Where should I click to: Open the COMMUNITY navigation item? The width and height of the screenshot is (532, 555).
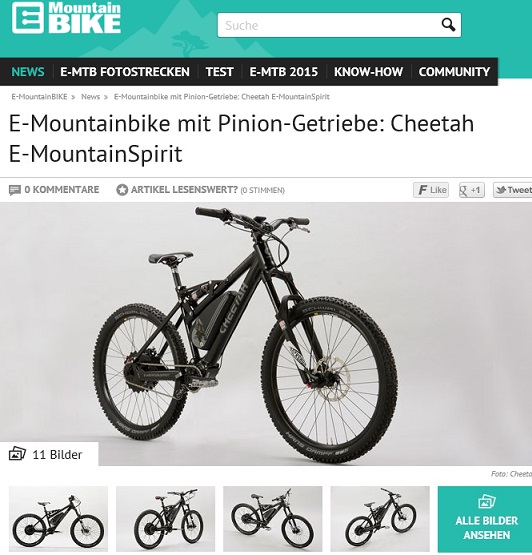point(454,72)
